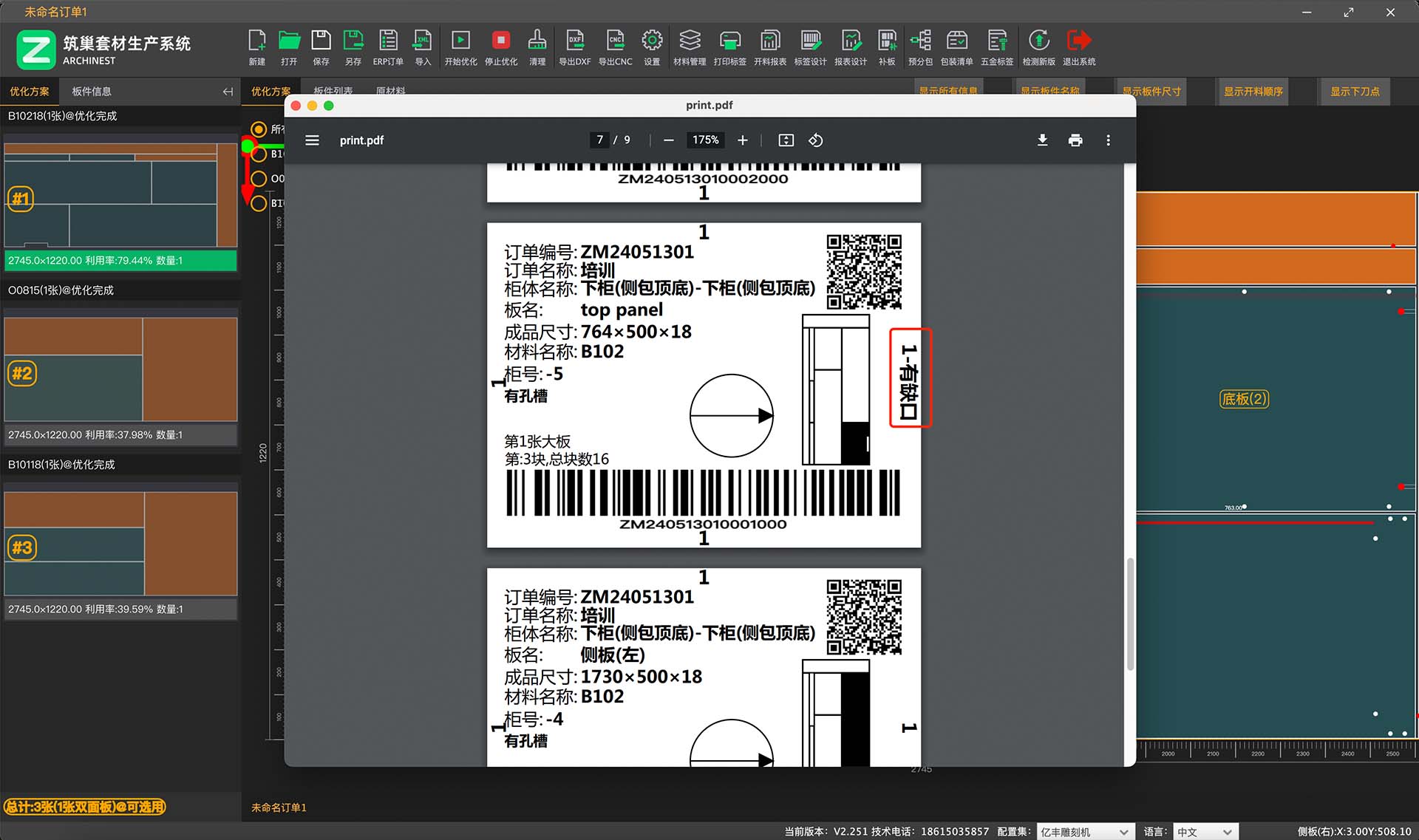Open 报表设计 report designer
Screen dimensions: 1419x840
[851, 47]
